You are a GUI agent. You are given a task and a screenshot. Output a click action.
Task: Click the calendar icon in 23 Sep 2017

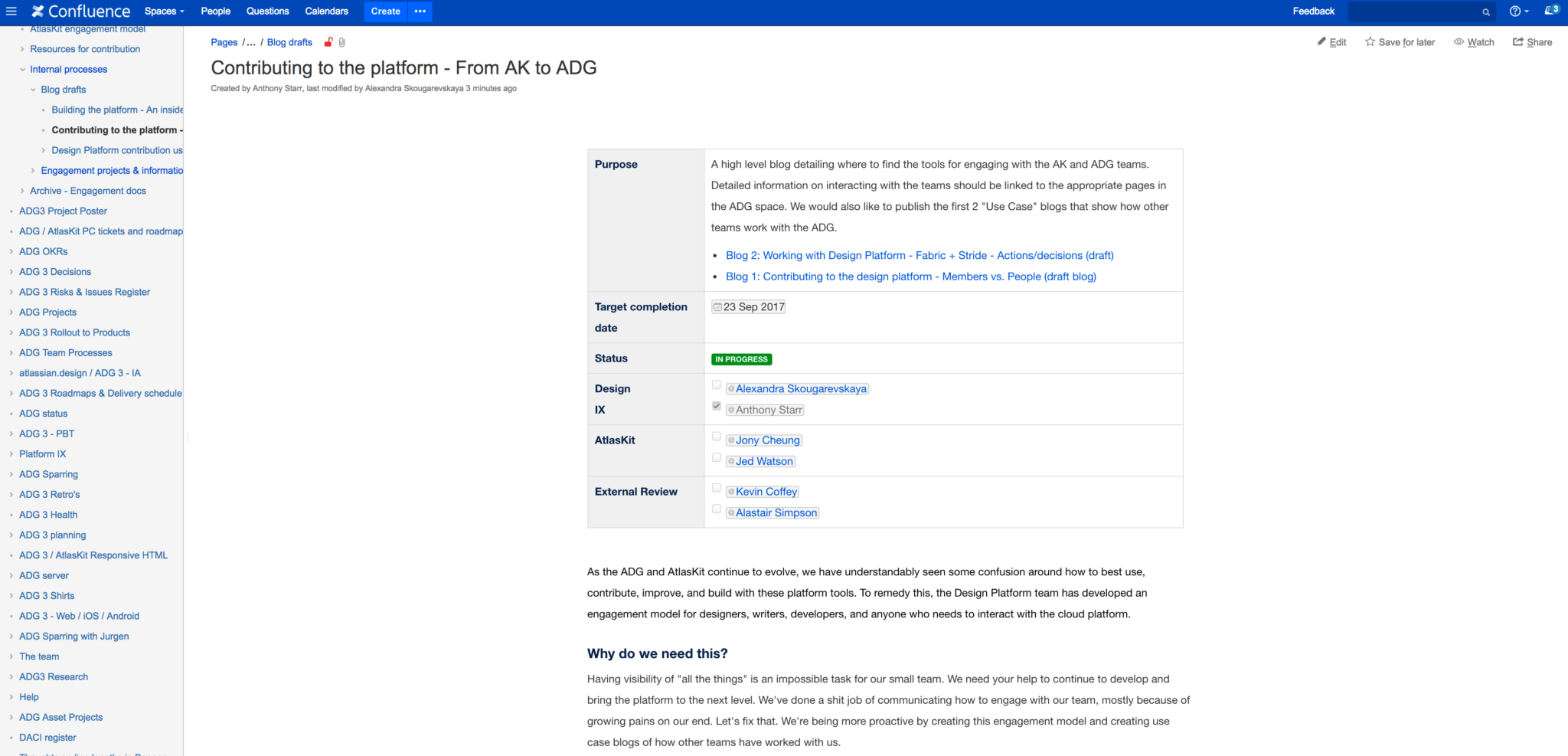click(x=717, y=307)
